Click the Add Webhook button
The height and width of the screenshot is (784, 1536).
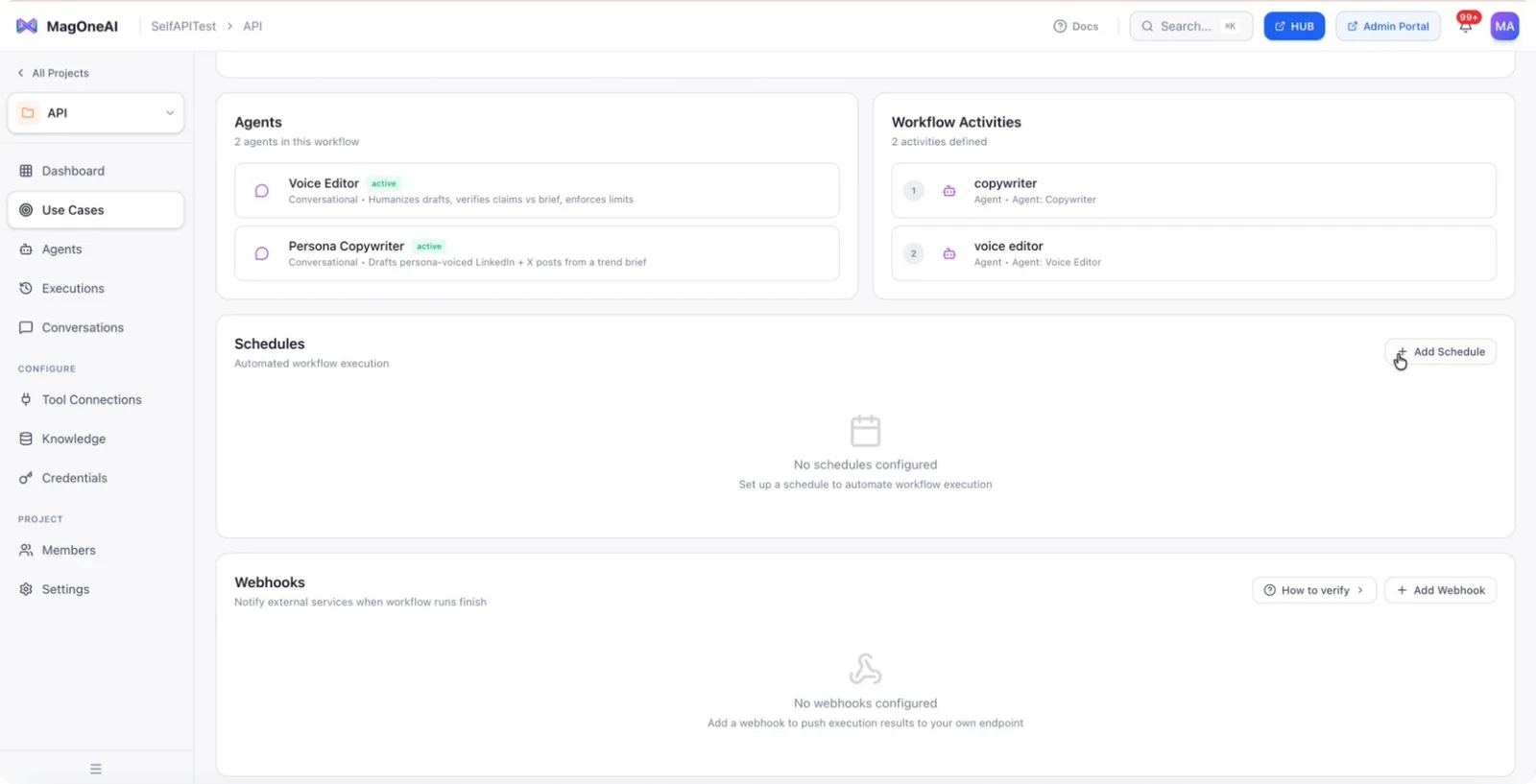(1440, 590)
